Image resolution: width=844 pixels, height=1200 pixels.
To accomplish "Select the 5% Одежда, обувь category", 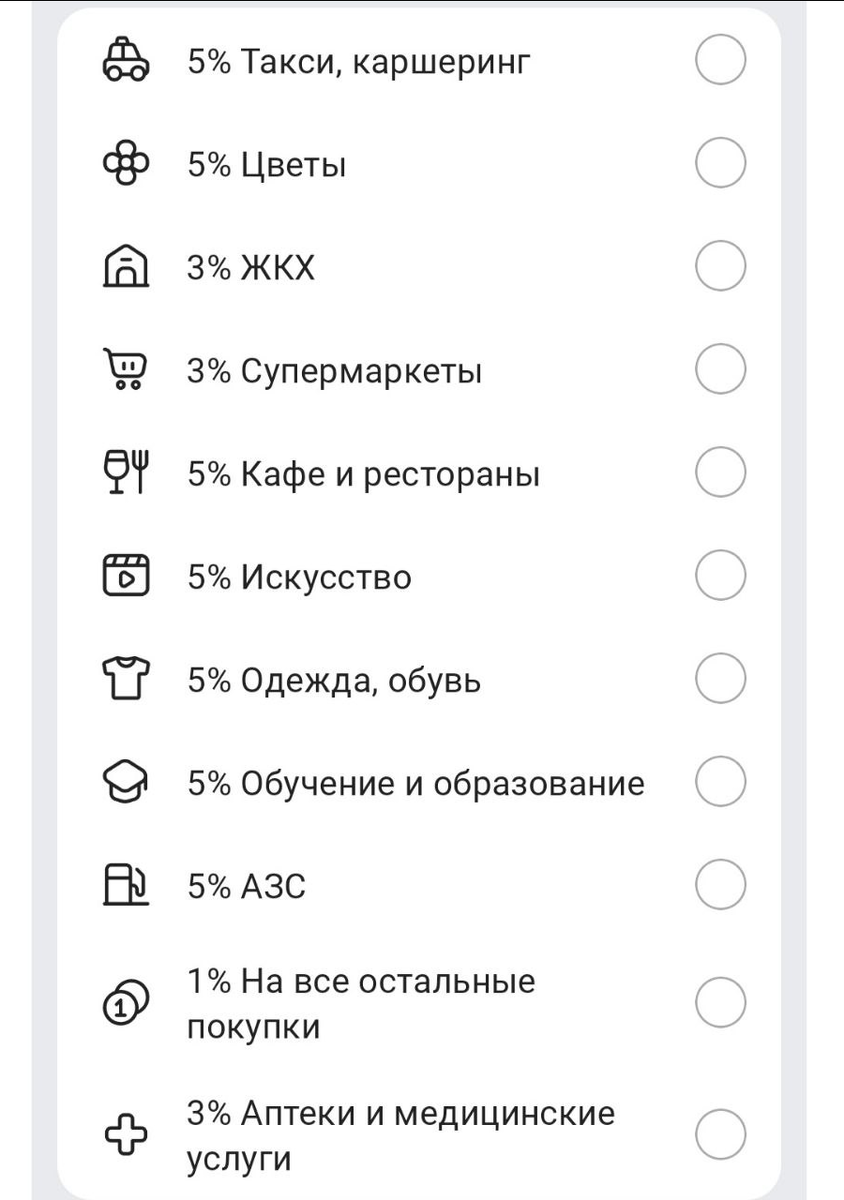I will [x=721, y=677].
